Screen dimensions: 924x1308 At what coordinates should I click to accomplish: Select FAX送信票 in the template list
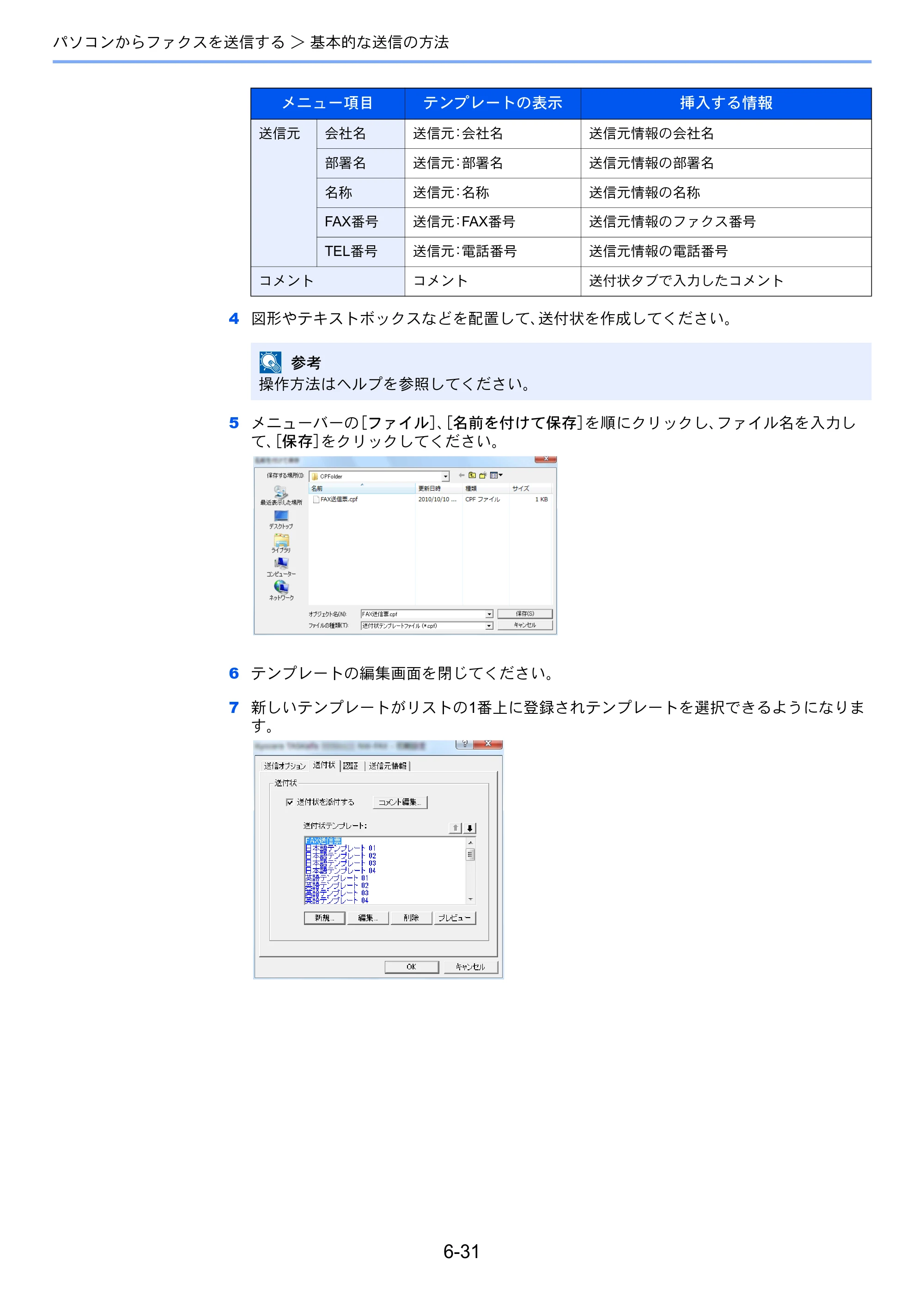click(323, 841)
